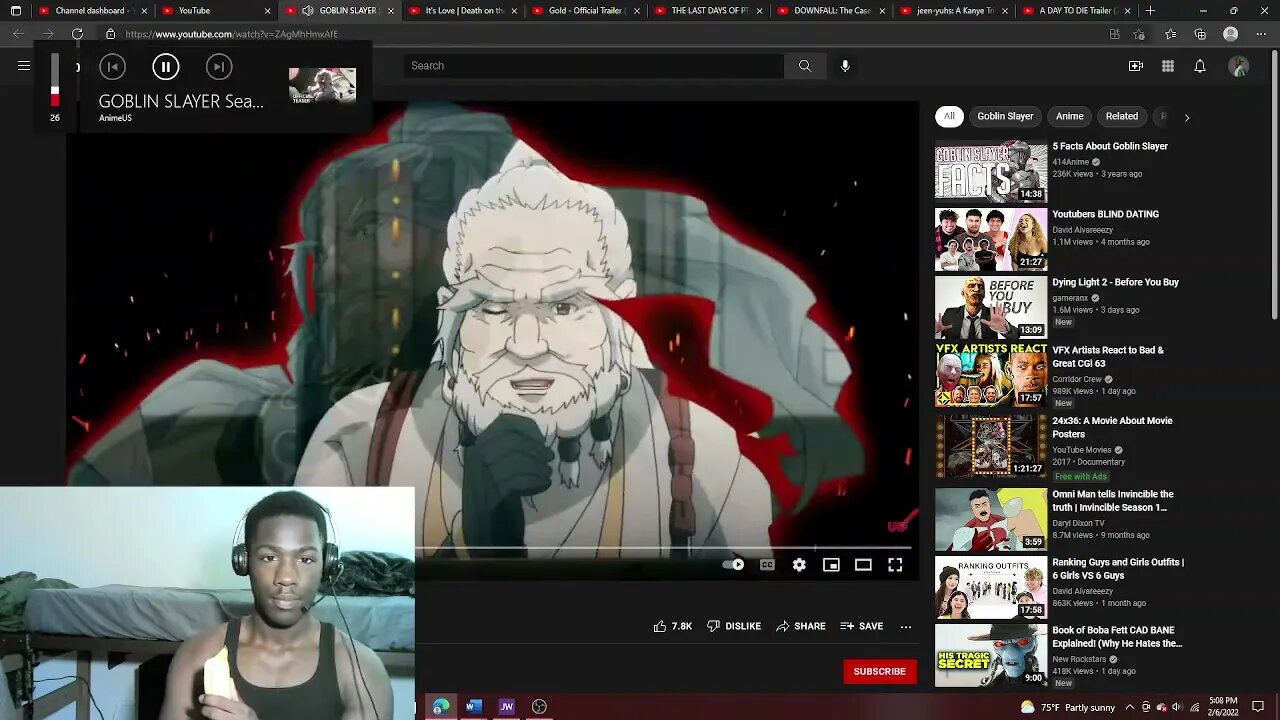This screenshot has height=720, width=1280.
Task: Enable miniplayer mode
Action: tap(831, 565)
